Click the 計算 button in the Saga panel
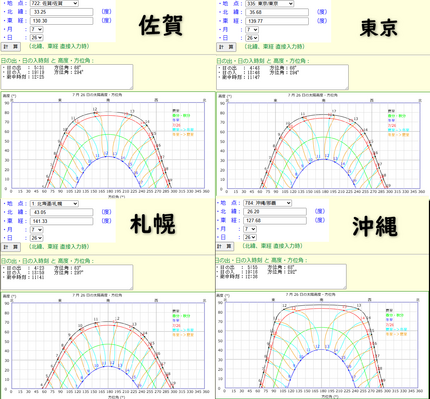This screenshot has width=430, height=399. coord(11,47)
